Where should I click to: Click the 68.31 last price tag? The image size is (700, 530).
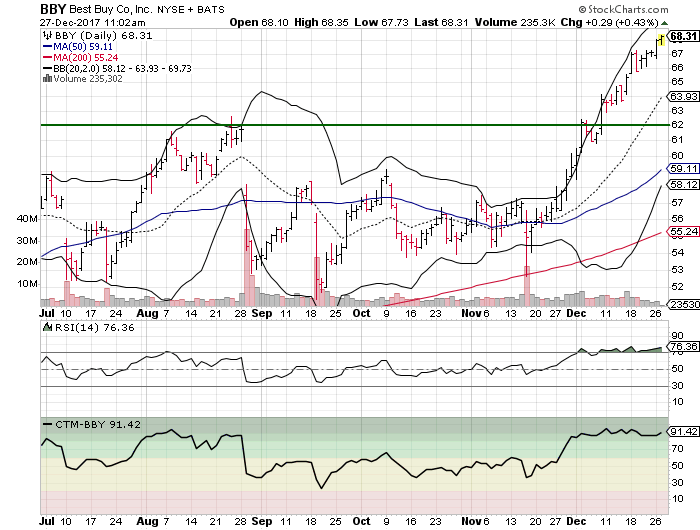(684, 36)
